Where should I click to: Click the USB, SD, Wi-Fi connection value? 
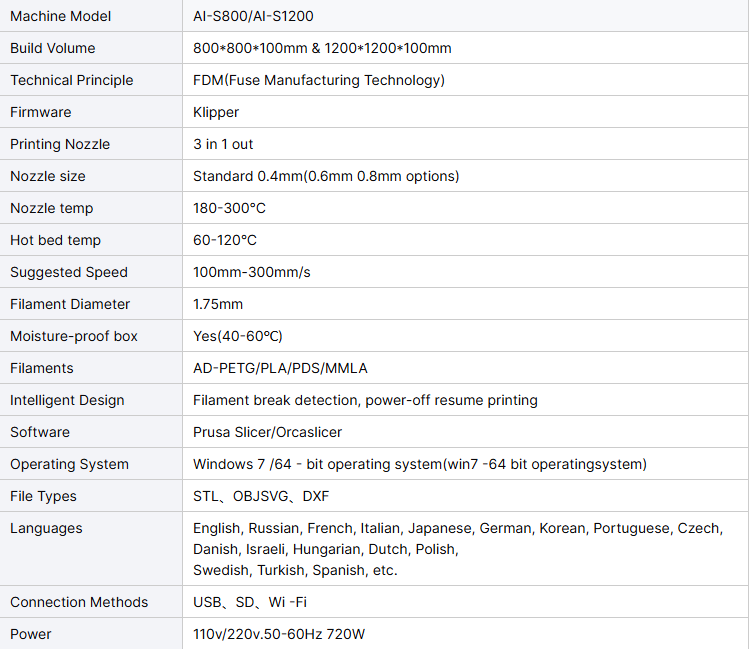coord(248,602)
